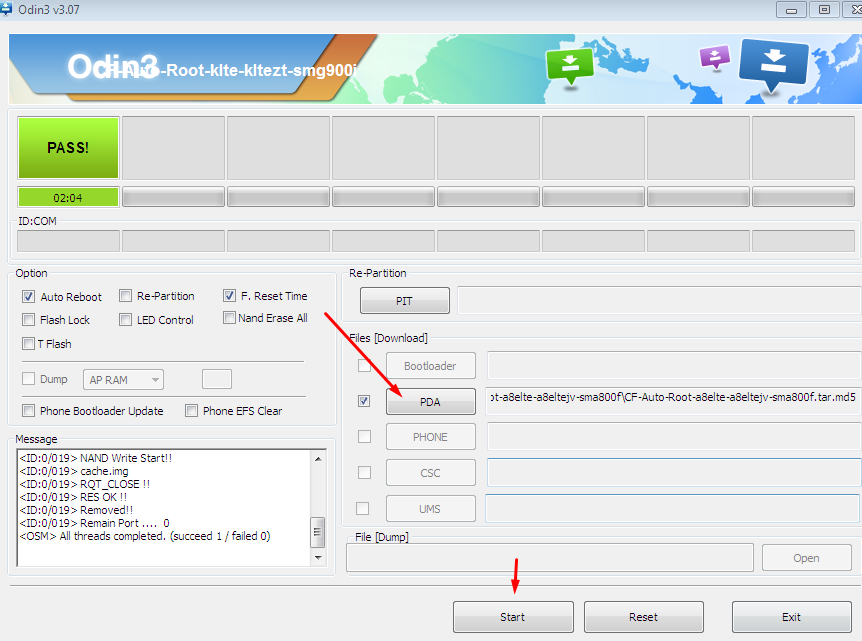Click the Message log scrollbar thumb
Viewport: 862px width, 641px height.
tap(318, 532)
